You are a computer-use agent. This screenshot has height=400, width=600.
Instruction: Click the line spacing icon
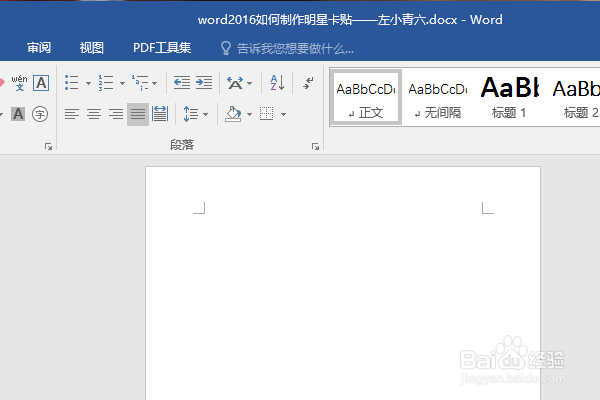pos(191,114)
